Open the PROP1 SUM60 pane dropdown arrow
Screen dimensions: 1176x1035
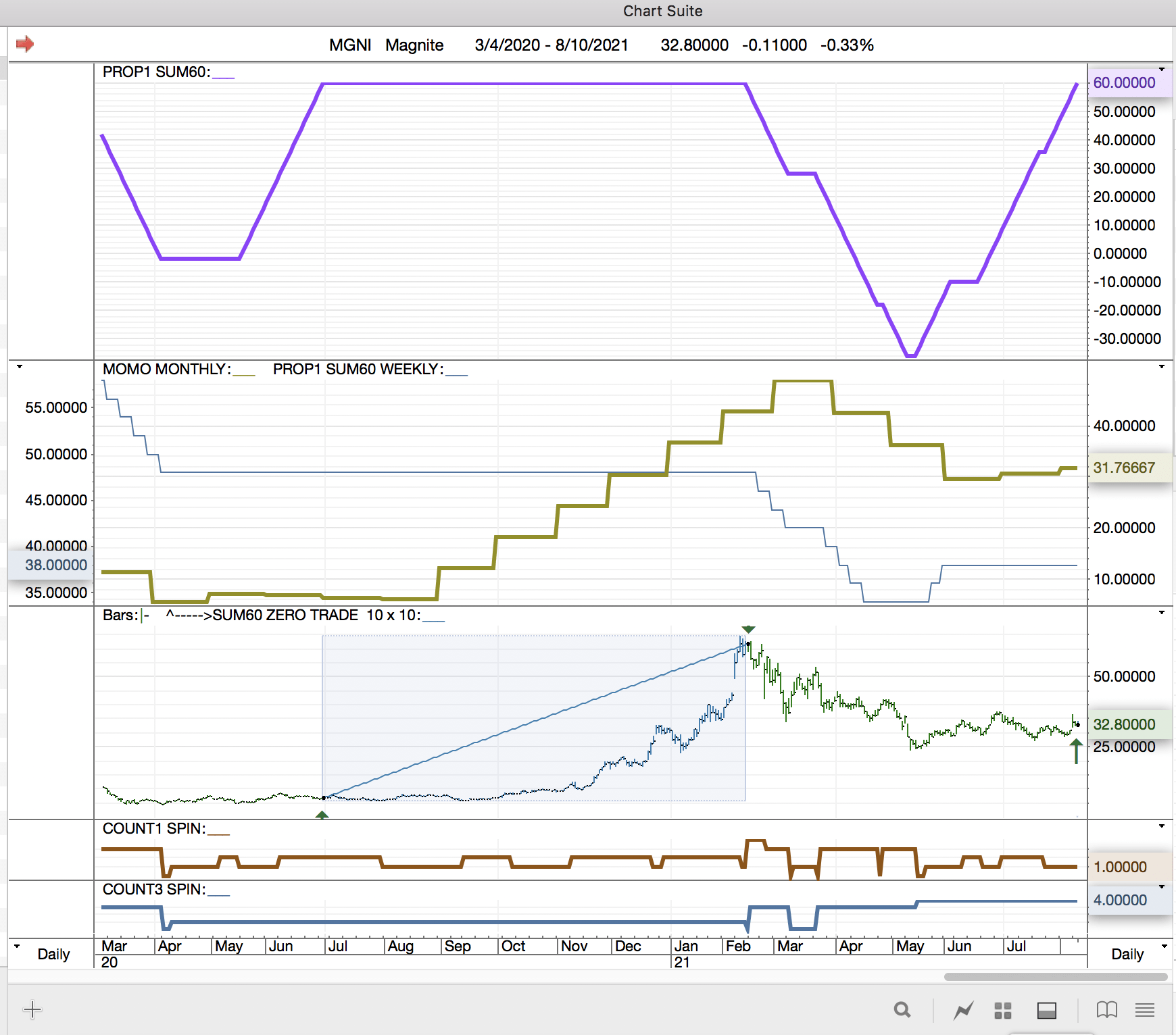coord(1162,70)
